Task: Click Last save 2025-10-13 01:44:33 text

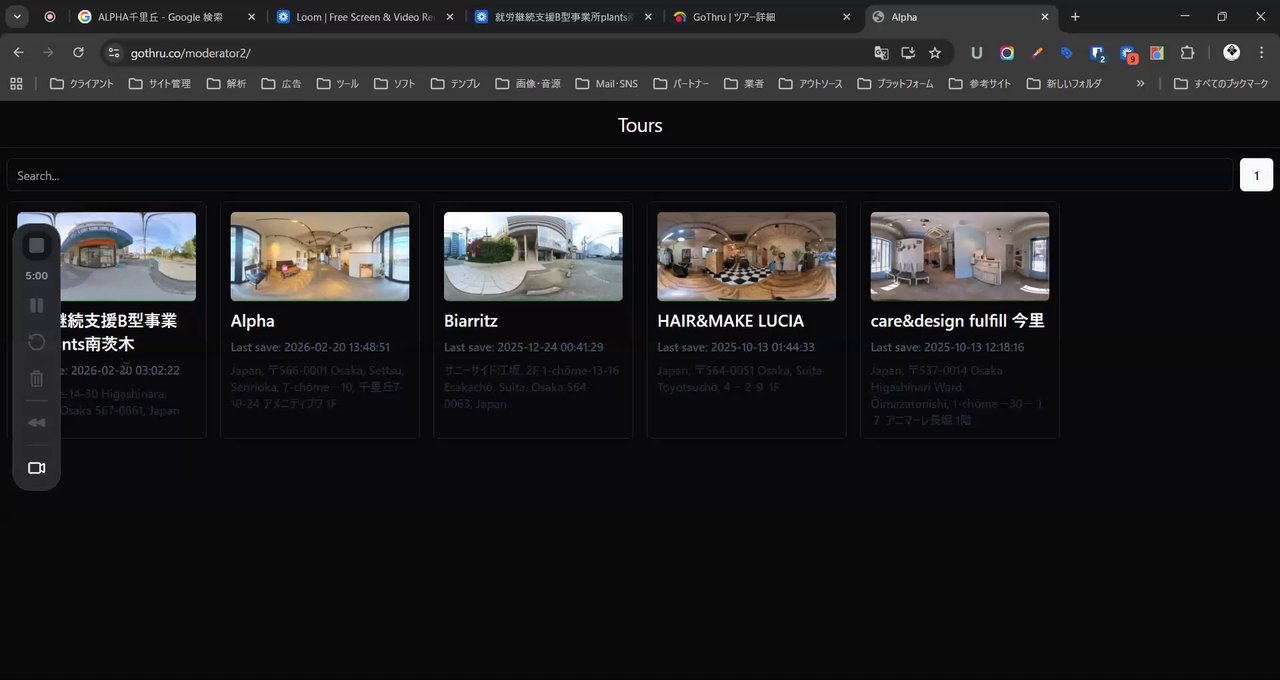Action: (736, 347)
